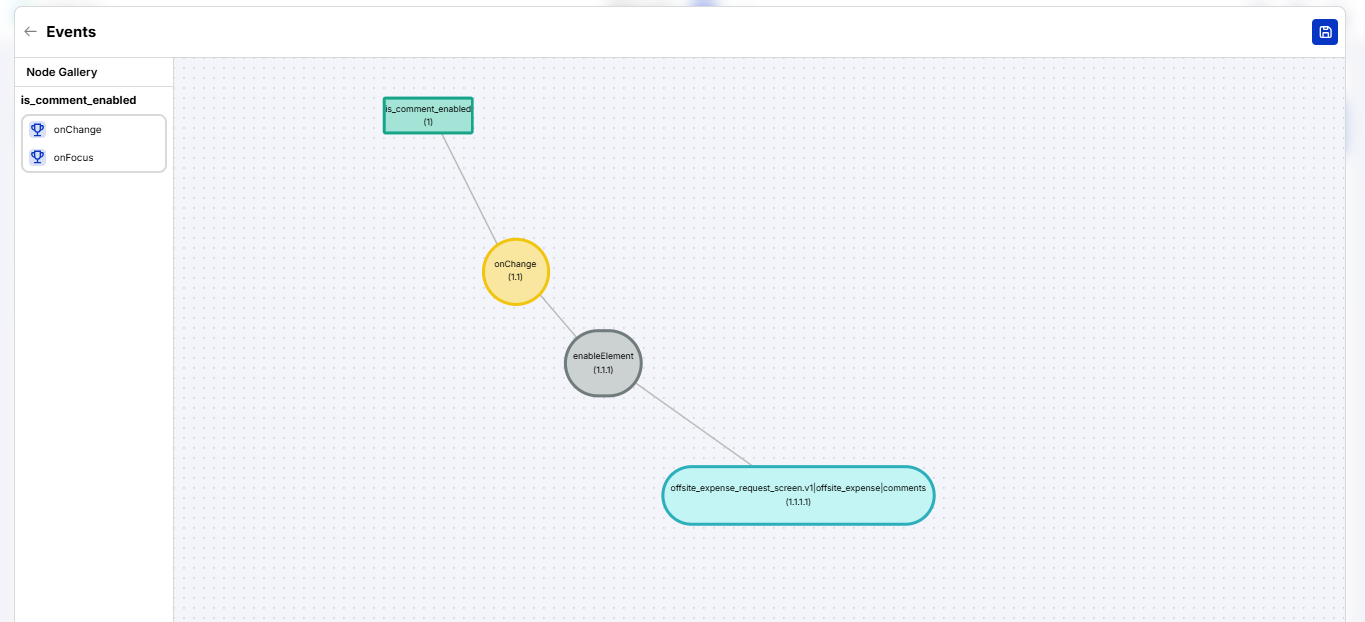Click empty dotted canvas area to deselect
This screenshot has height=622, width=1365.
click(1000, 250)
